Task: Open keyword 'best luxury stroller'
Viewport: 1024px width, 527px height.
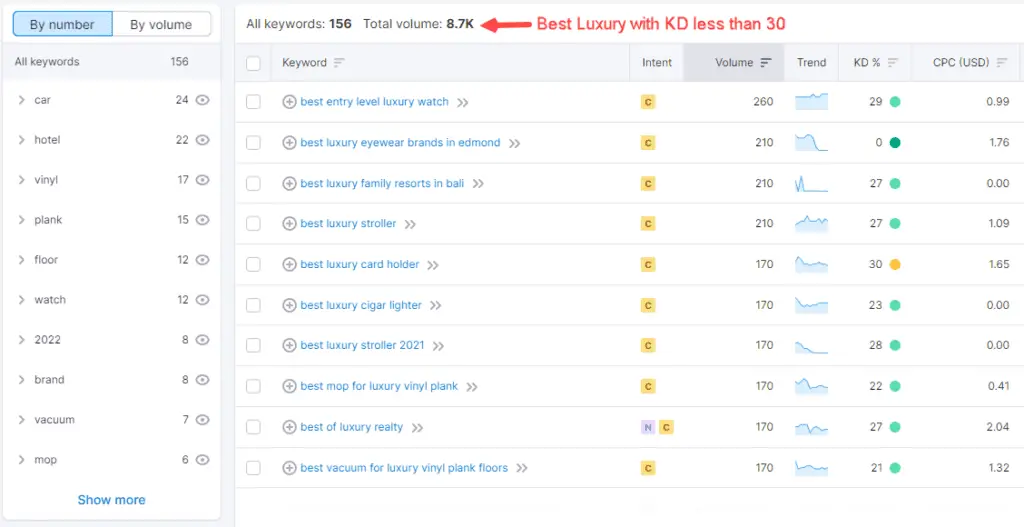Action: coord(348,223)
